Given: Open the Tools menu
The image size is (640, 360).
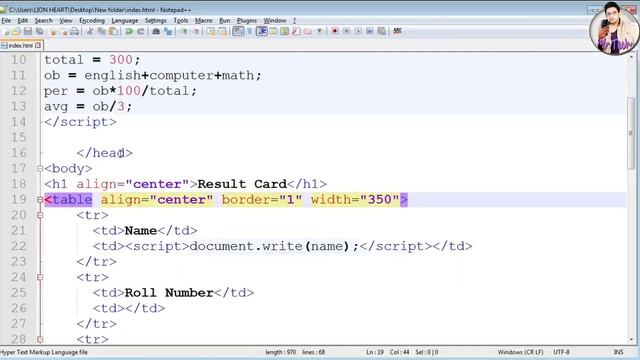Looking at the screenshot, I should 181,20.
